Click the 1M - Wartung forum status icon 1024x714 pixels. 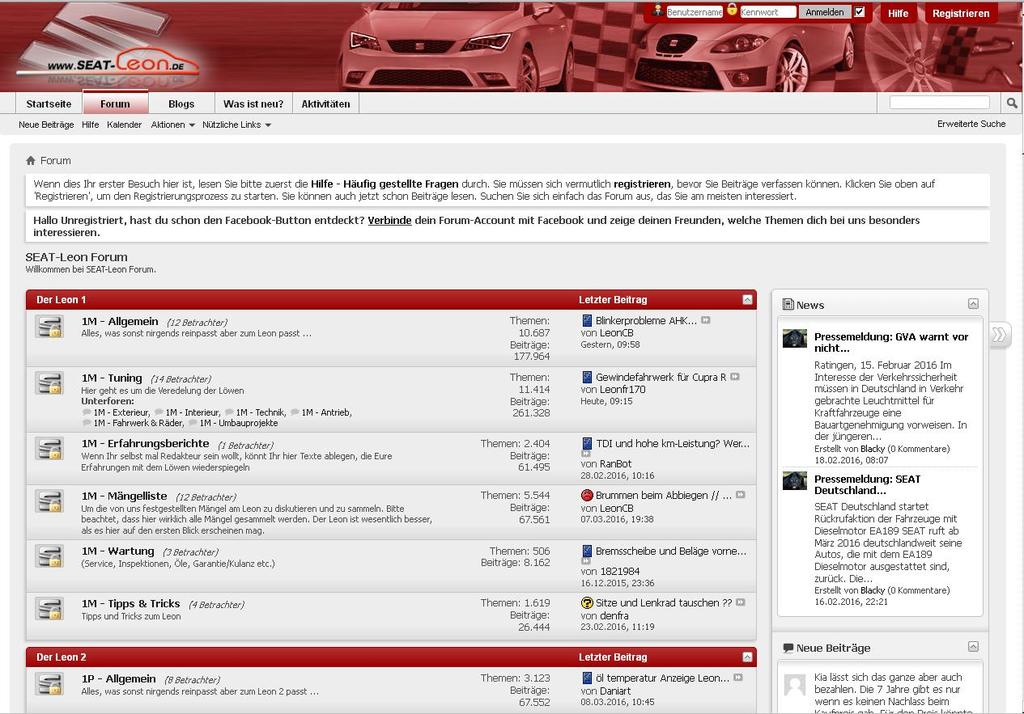click(x=49, y=557)
